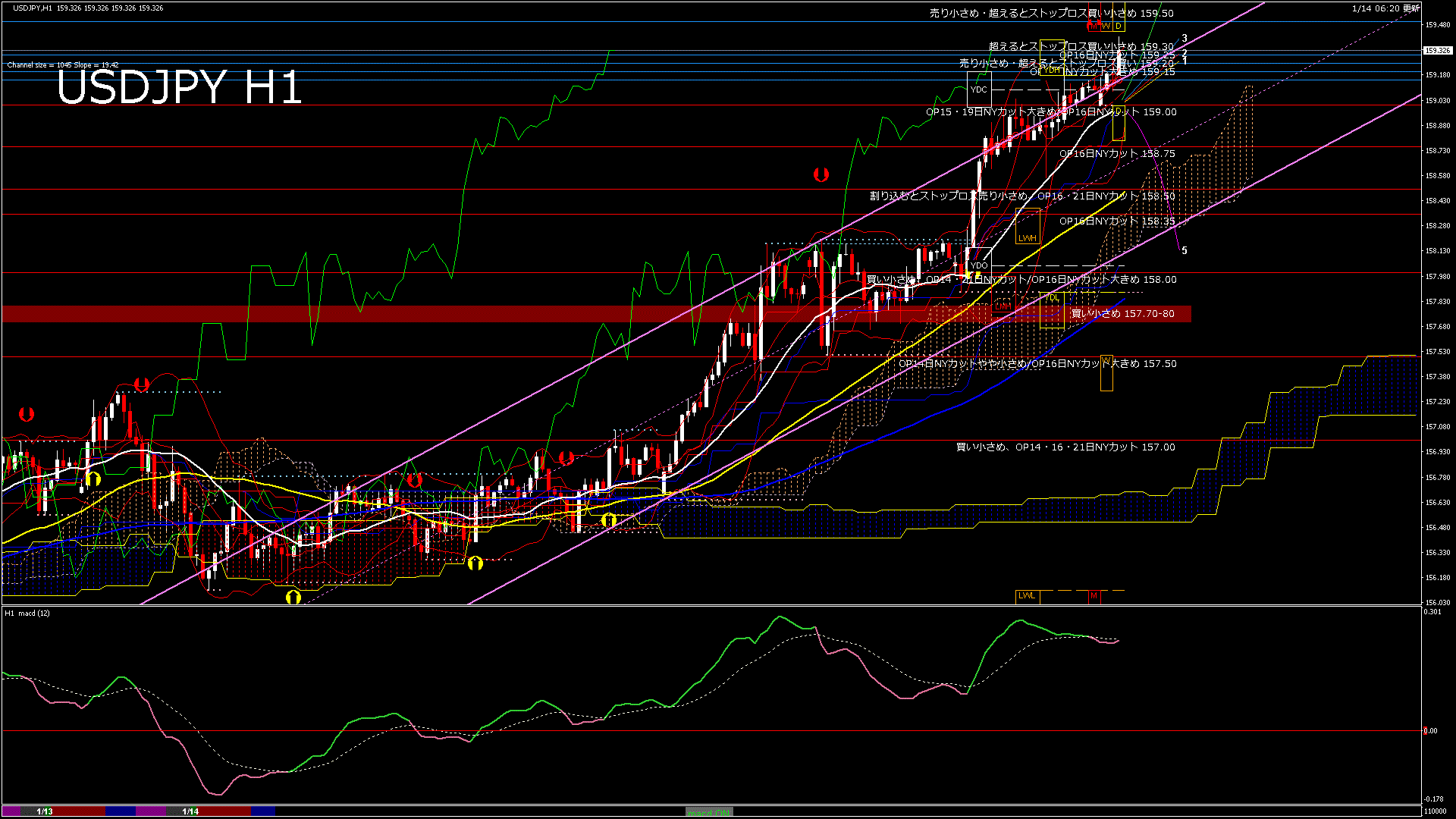Image resolution: width=1456 pixels, height=819 pixels.
Task: Click the yellow circle marker below the candles
Action: tap(474, 563)
